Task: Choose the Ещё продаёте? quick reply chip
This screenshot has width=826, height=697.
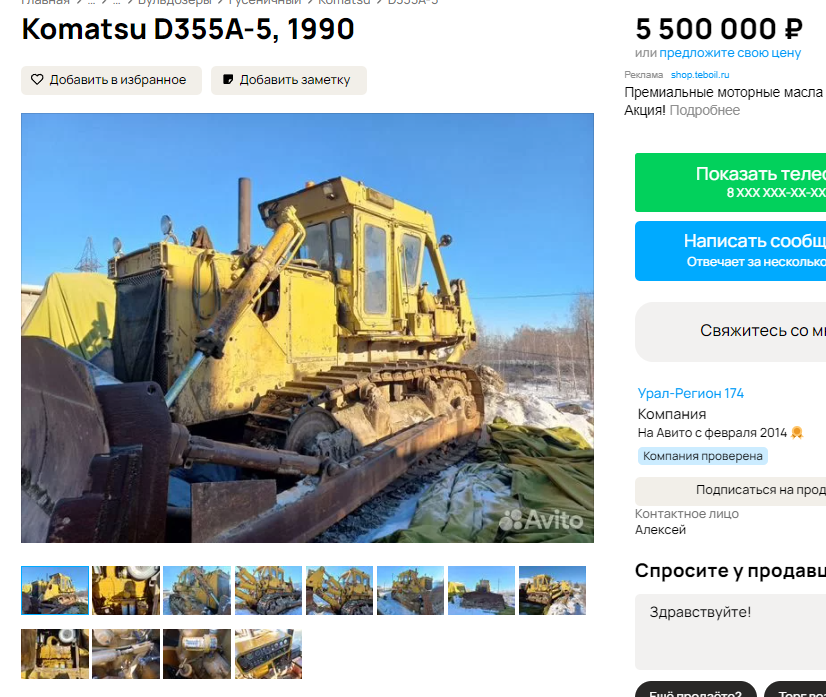Action: [695, 690]
